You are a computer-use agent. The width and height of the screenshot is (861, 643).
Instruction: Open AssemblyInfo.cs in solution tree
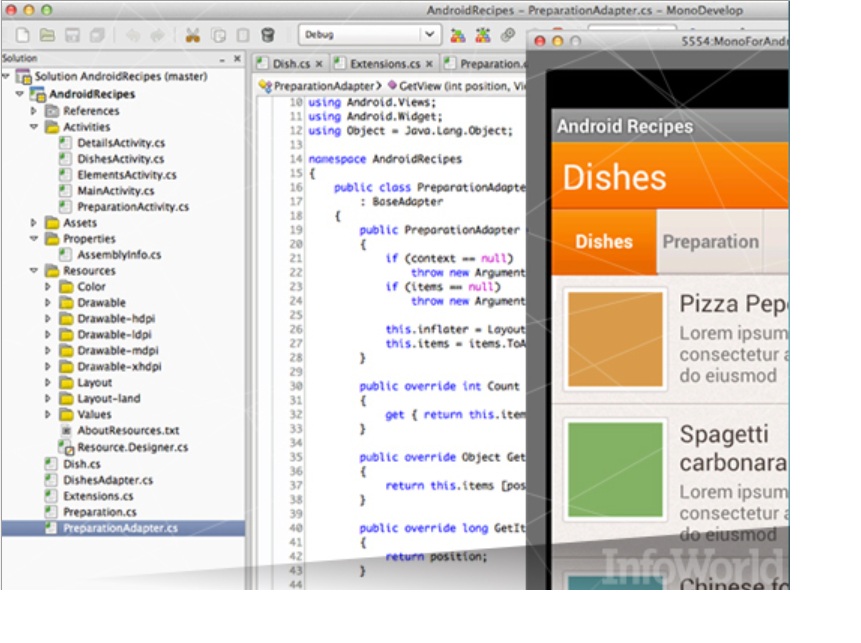[x=118, y=255]
